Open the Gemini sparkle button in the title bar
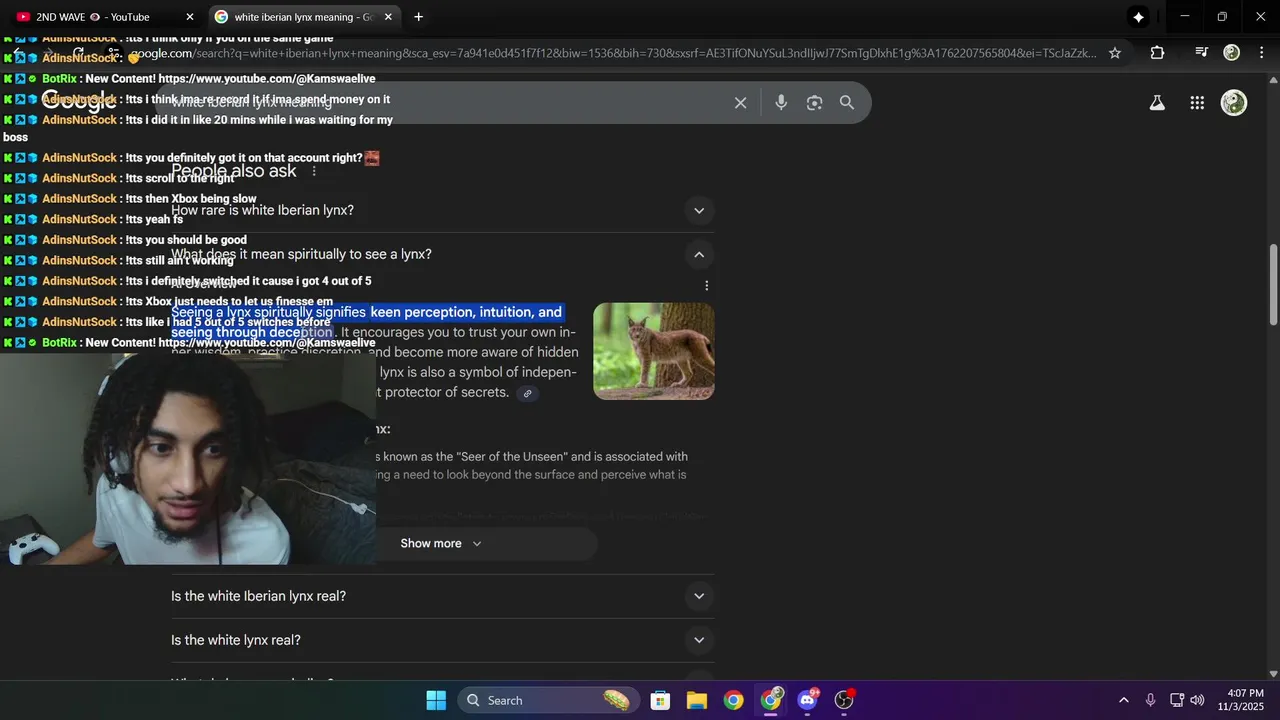 click(x=1138, y=17)
